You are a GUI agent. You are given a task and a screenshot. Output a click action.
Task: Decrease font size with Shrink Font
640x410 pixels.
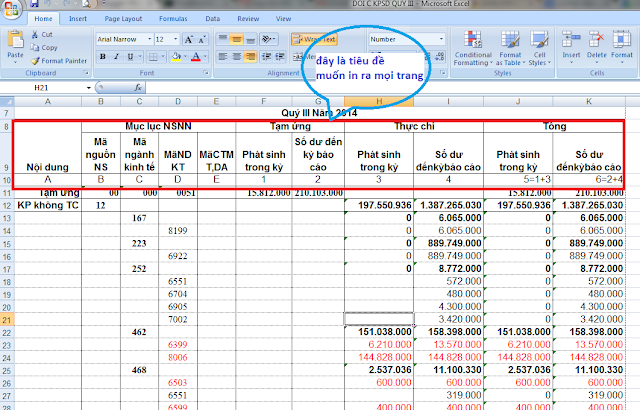coord(202,40)
